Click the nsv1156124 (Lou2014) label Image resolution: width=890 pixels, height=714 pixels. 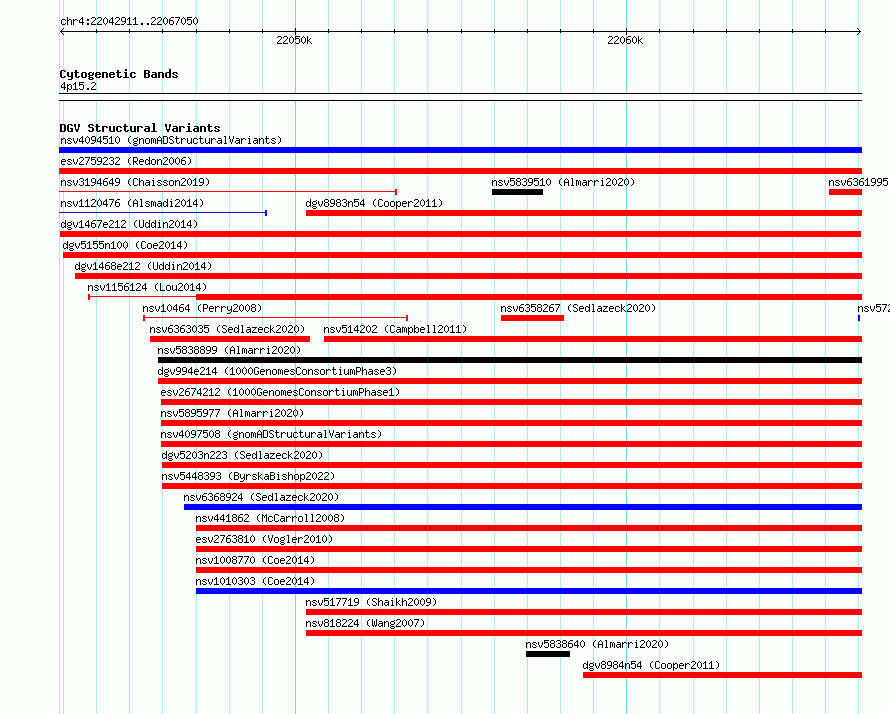tap(147, 287)
